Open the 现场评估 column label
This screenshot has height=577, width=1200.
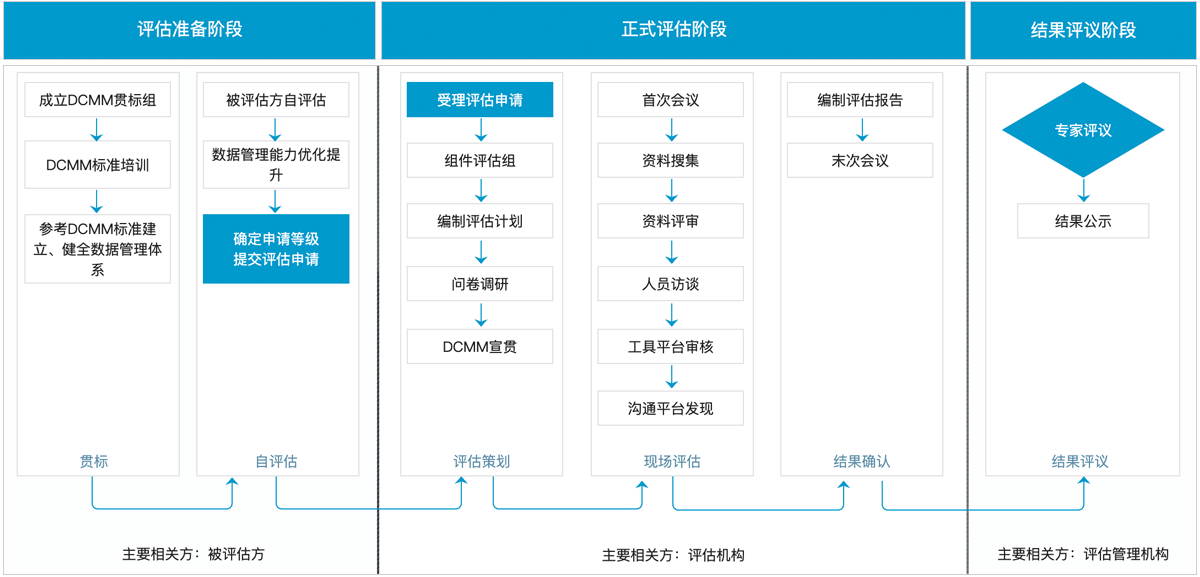point(672,461)
